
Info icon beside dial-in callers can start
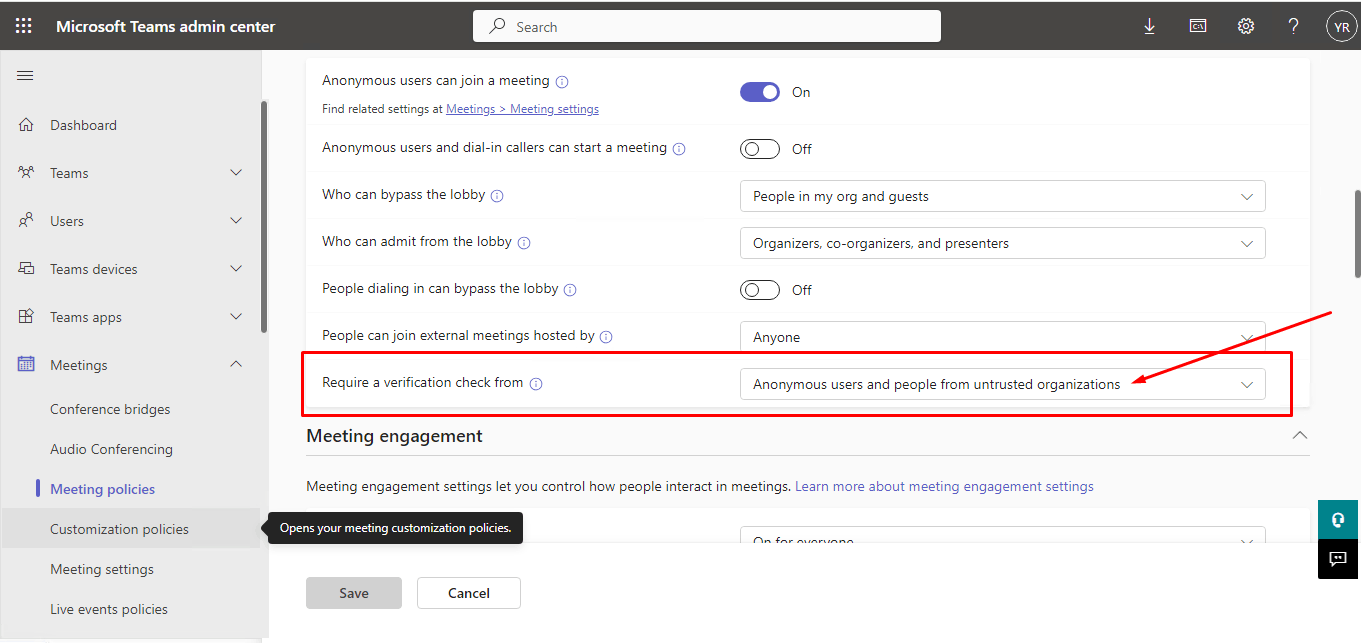tap(679, 149)
